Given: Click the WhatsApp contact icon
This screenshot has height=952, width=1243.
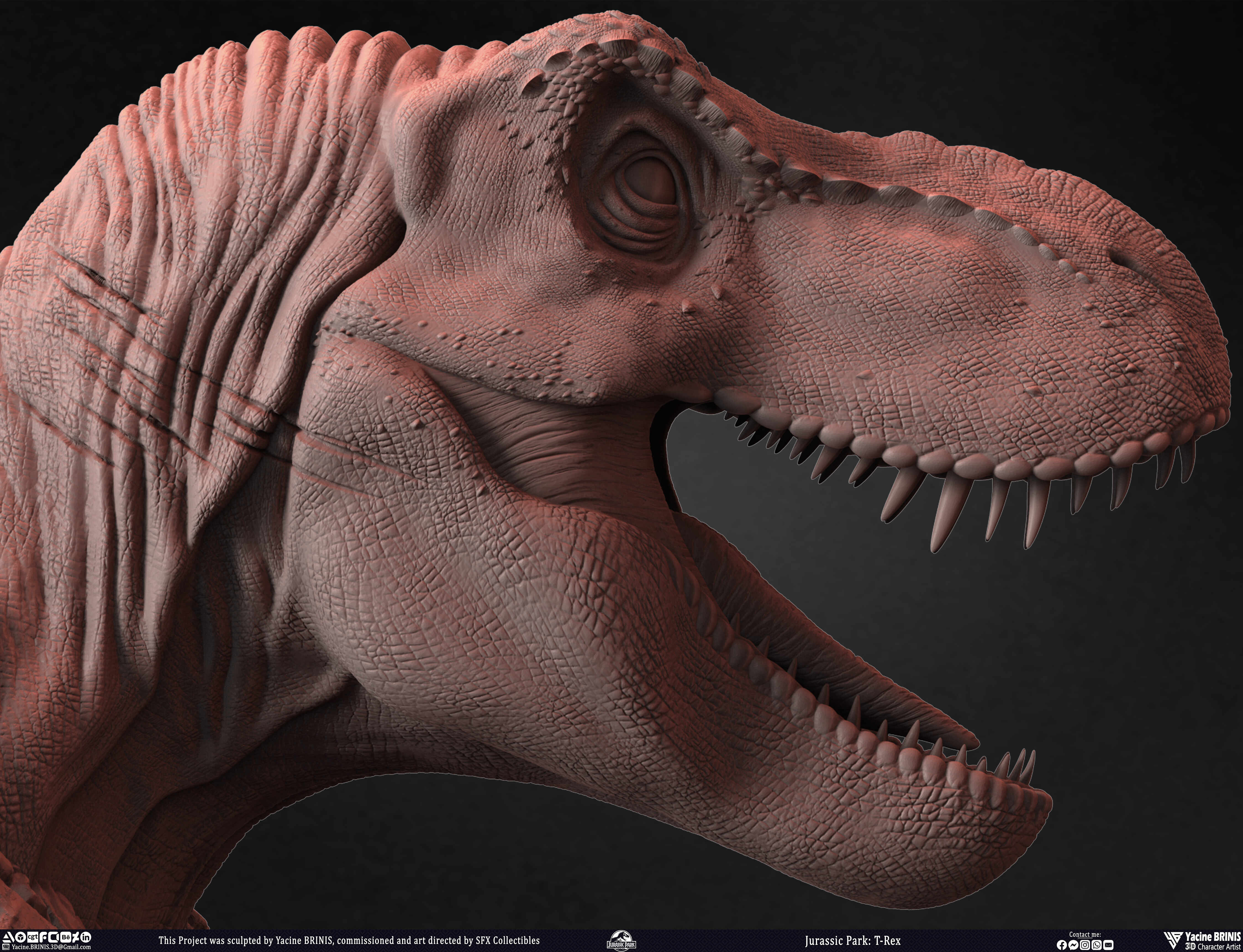Looking at the screenshot, I should click(1097, 946).
